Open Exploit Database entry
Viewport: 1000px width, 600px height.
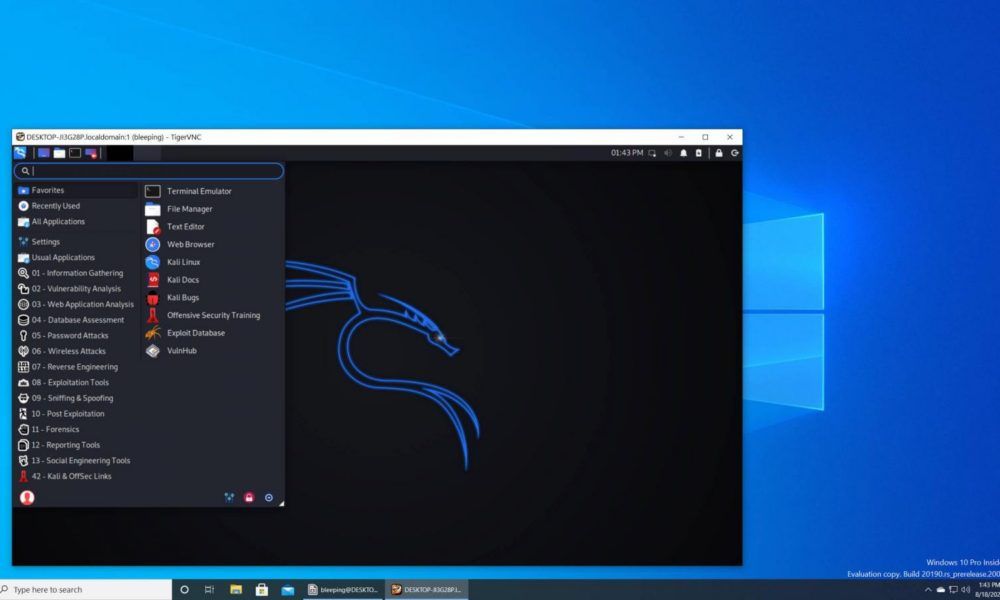coord(213,333)
